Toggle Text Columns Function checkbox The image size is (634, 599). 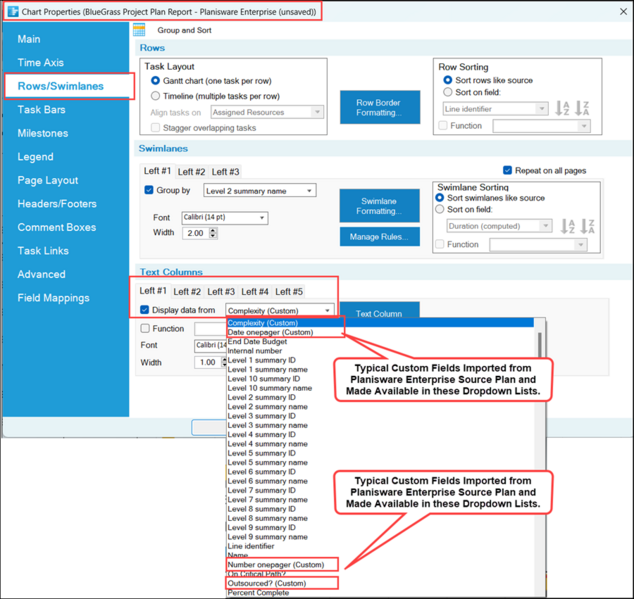[145, 328]
